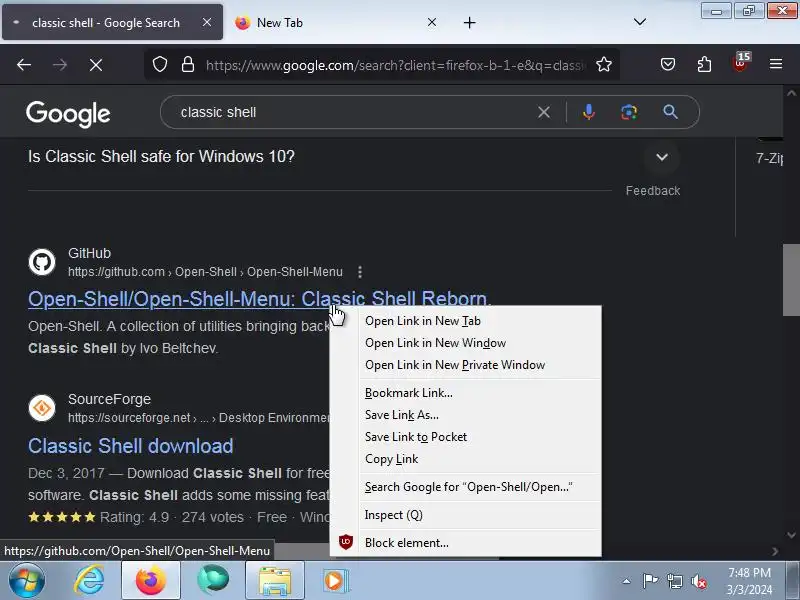Viewport: 800px width, 600px height.
Task: Click the Google logo
Action: (68, 113)
